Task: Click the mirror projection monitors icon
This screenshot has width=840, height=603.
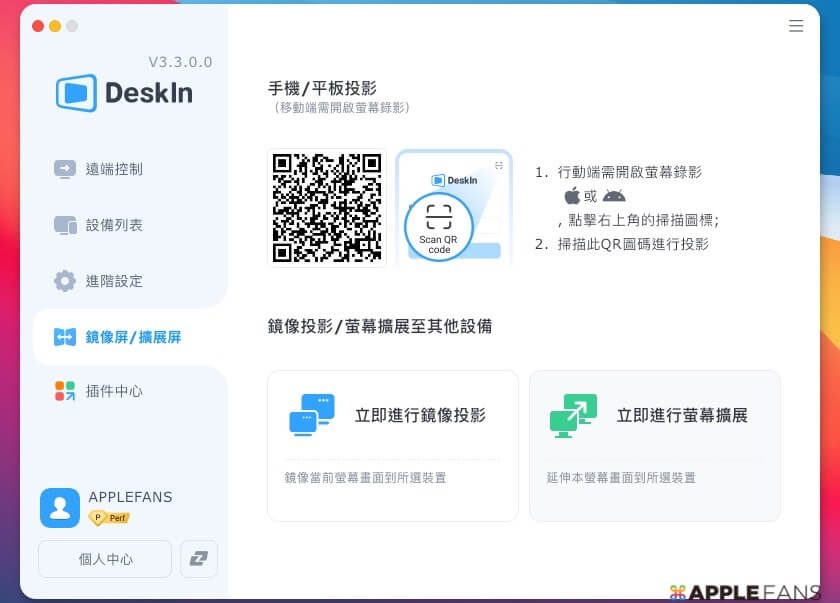Action: pos(311,415)
